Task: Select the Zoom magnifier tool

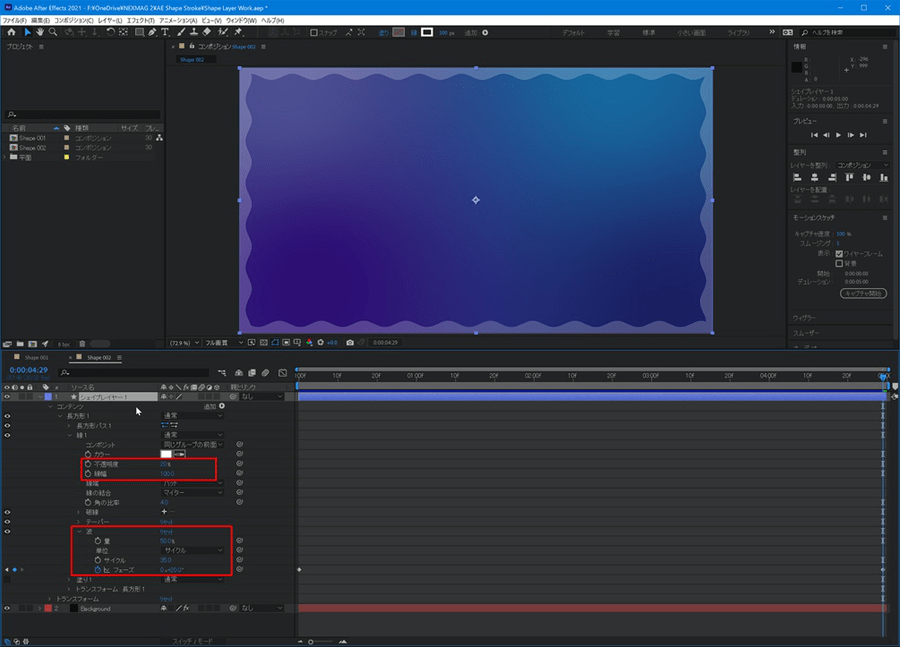Action: tap(54, 32)
